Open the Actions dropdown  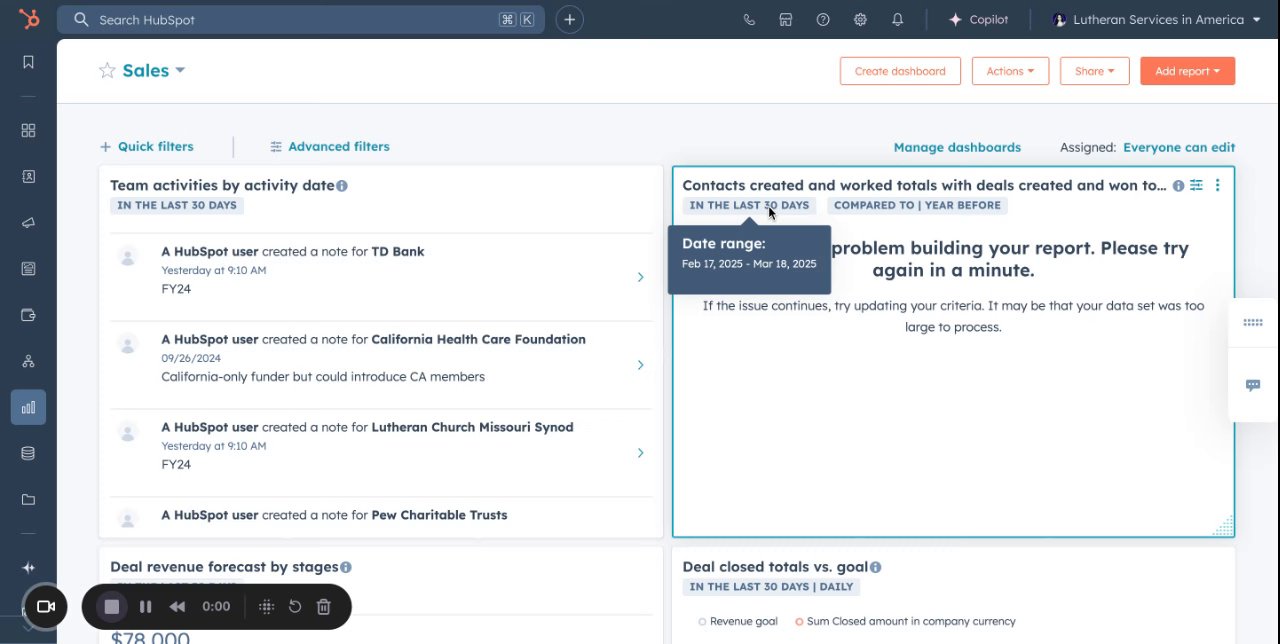click(1010, 71)
